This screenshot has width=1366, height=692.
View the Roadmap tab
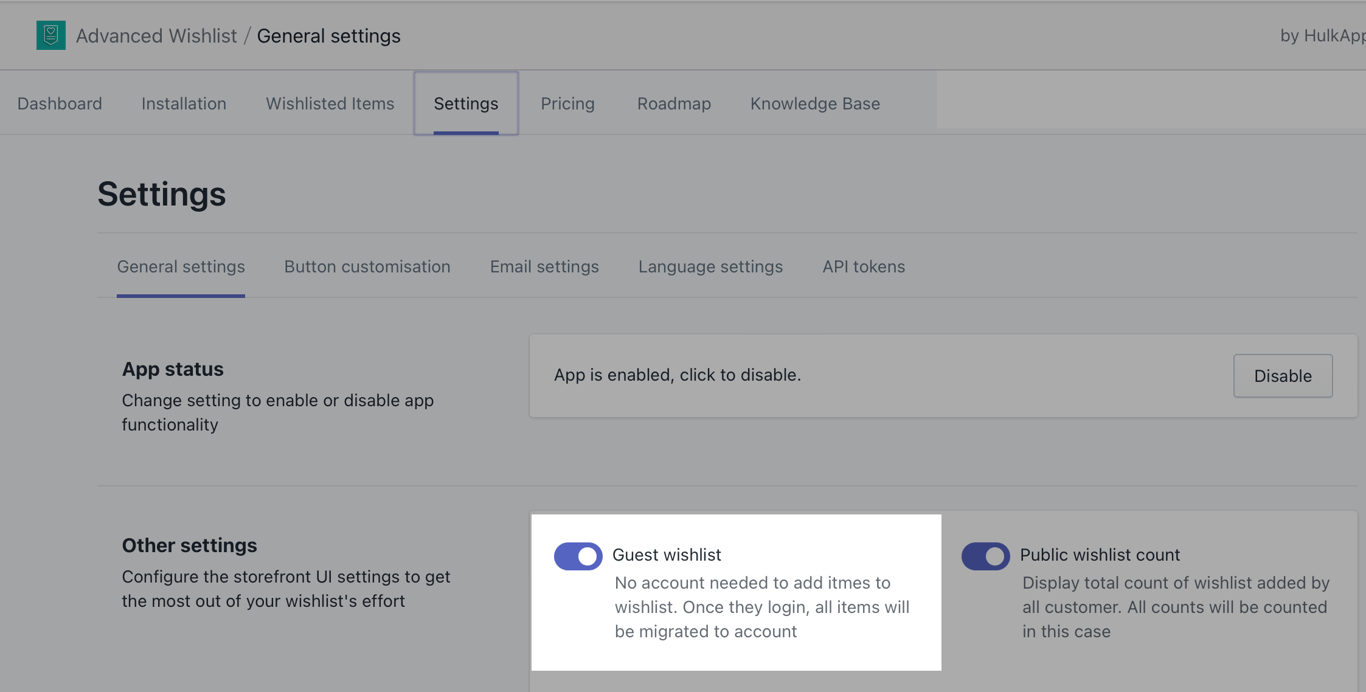click(x=674, y=104)
